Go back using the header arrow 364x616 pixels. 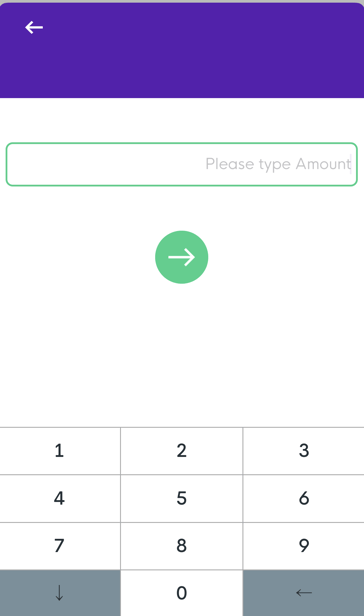[34, 28]
